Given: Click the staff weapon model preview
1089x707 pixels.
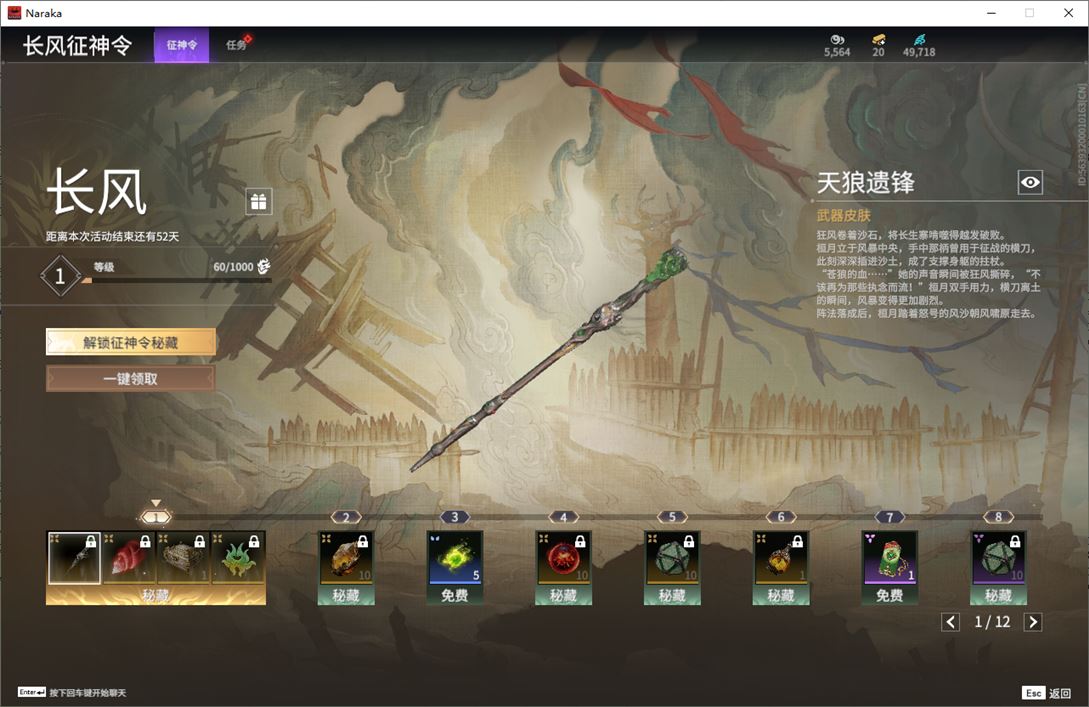Looking at the screenshot, I should coord(549,359).
